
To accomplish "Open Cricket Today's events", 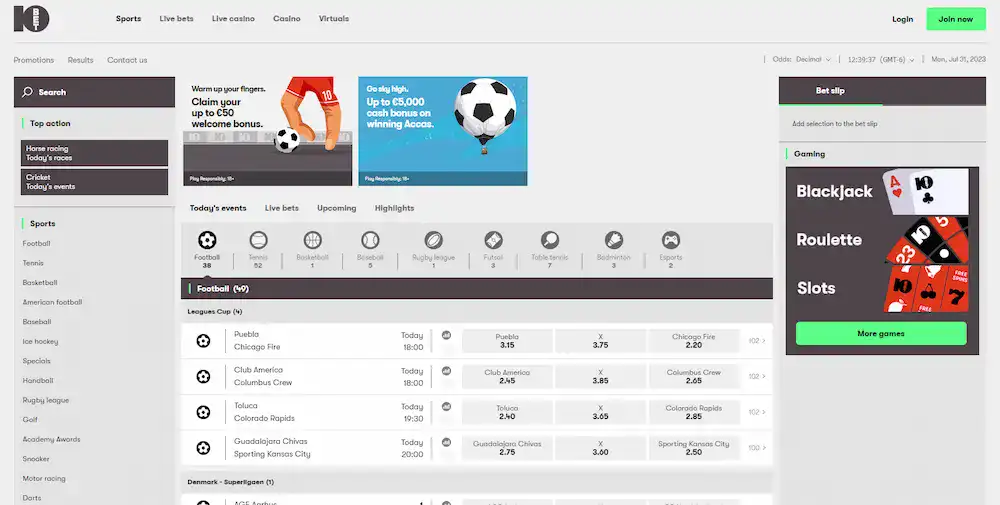I will (x=94, y=182).
